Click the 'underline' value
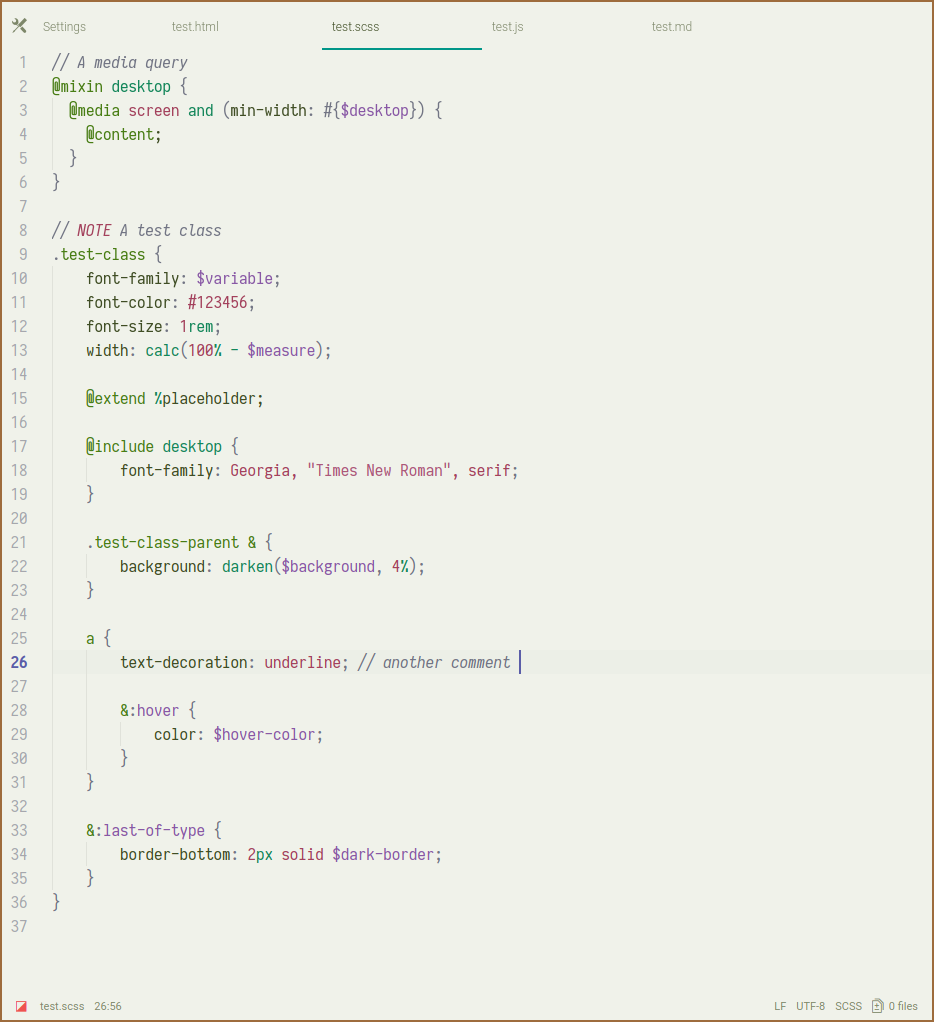Viewport: 934px width, 1022px height. pos(302,663)
